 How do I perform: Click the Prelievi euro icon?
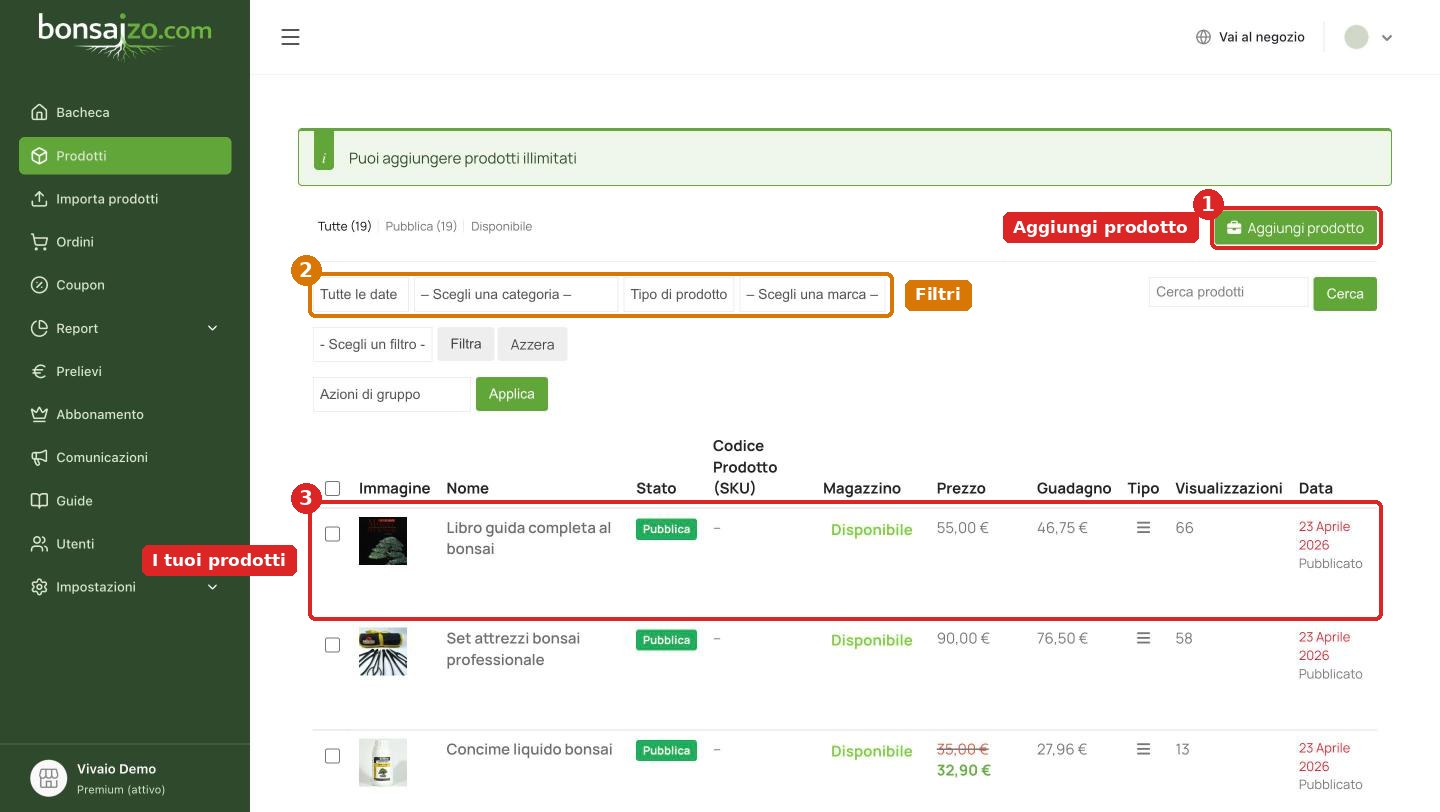[x=39, y=371]
